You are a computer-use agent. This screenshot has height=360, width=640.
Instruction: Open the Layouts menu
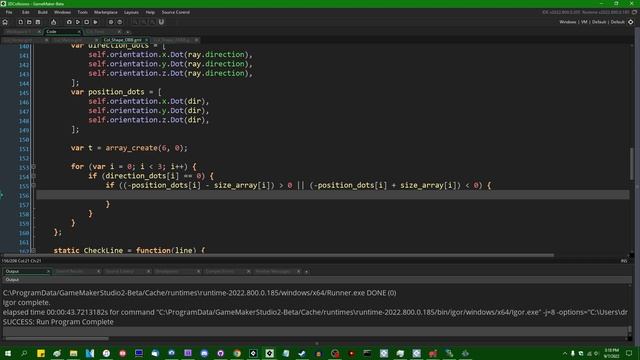click(x=131, y=12)
